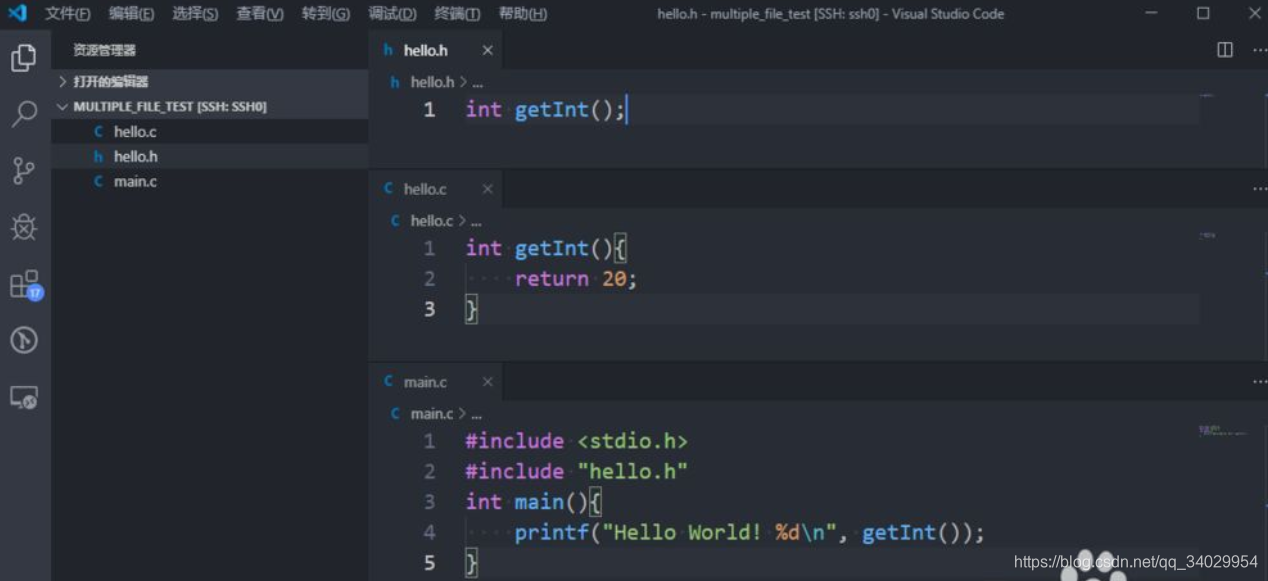Activate the main.c editor tab

click(x=436, y=382)
